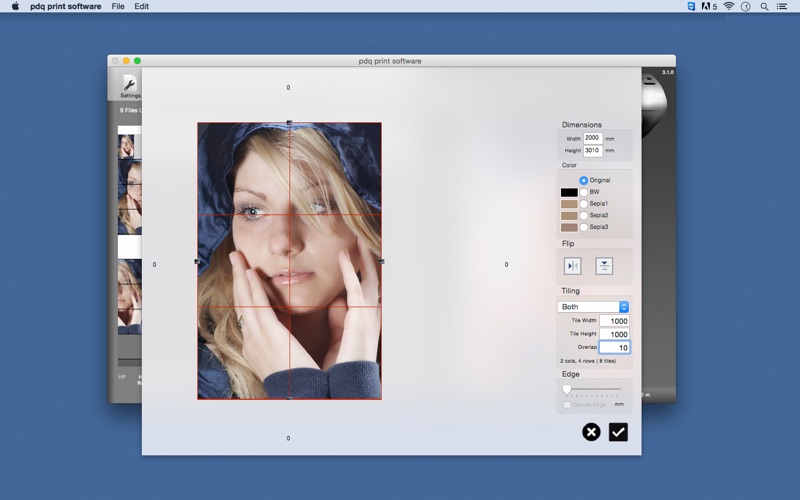This screenshot has height=500, width=800.
Task: Click the horizontal flip icon
Action: tap(573, 266)
